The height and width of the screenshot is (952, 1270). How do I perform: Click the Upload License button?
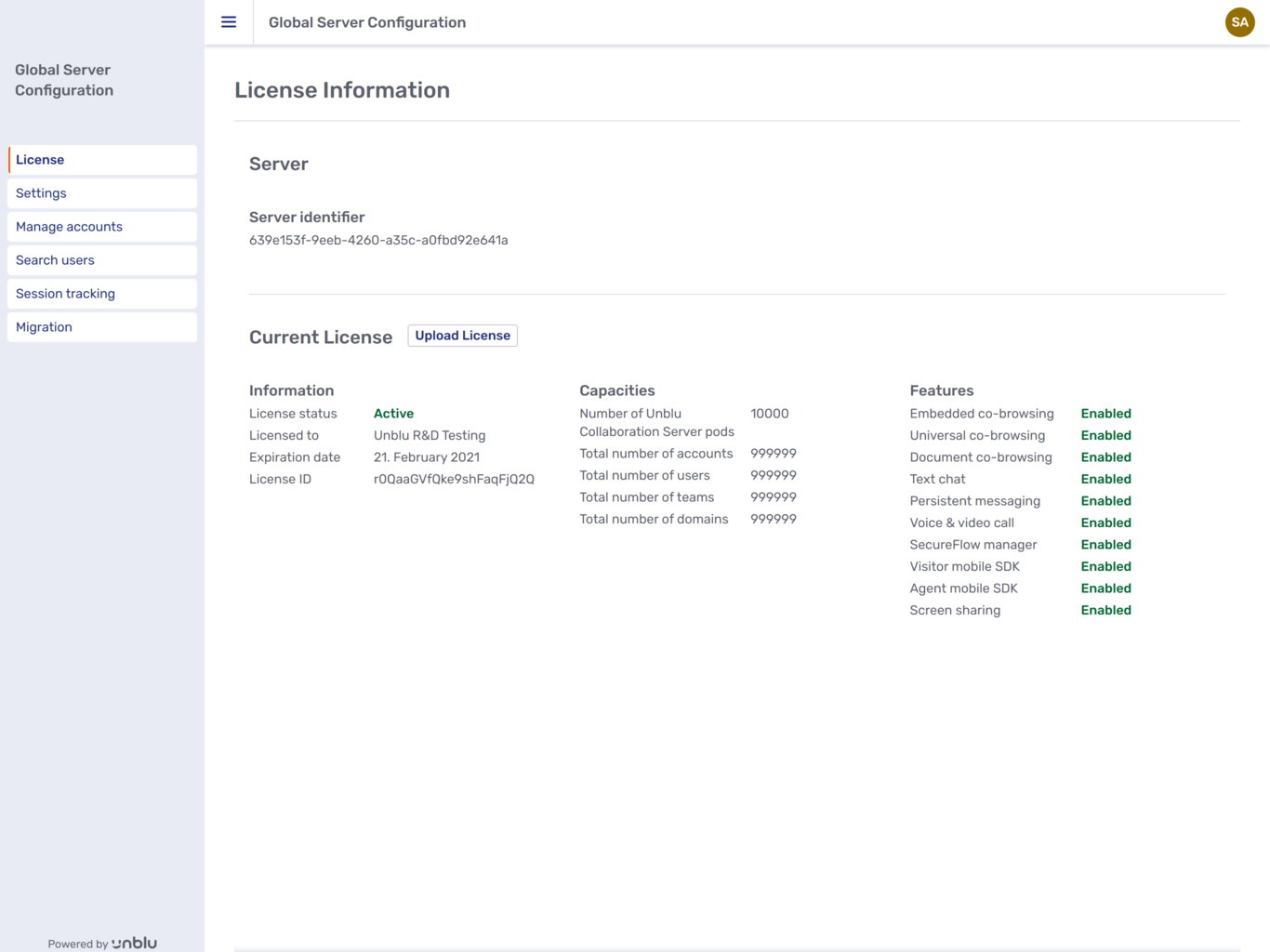(462, 335)
